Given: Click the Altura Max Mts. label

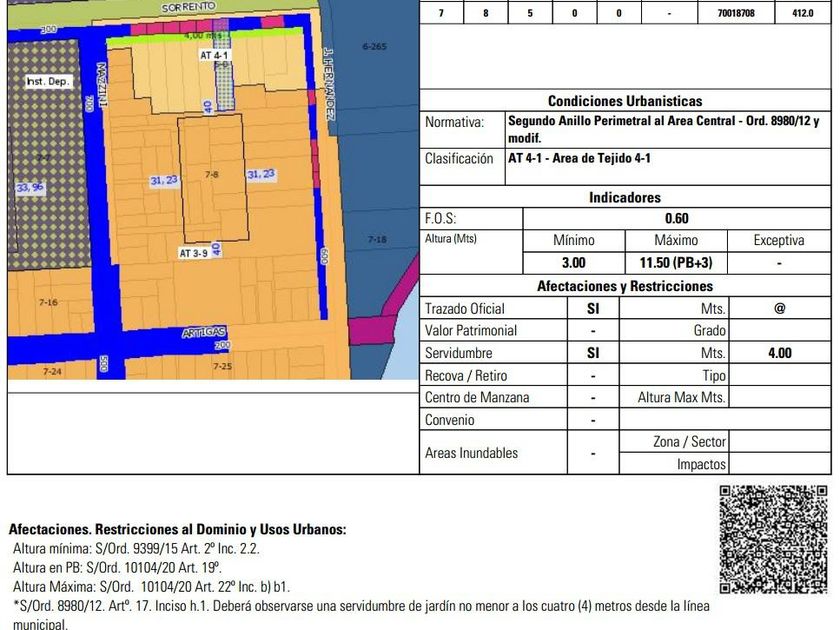Looking at the screenshot, I should tap(681, 398).
